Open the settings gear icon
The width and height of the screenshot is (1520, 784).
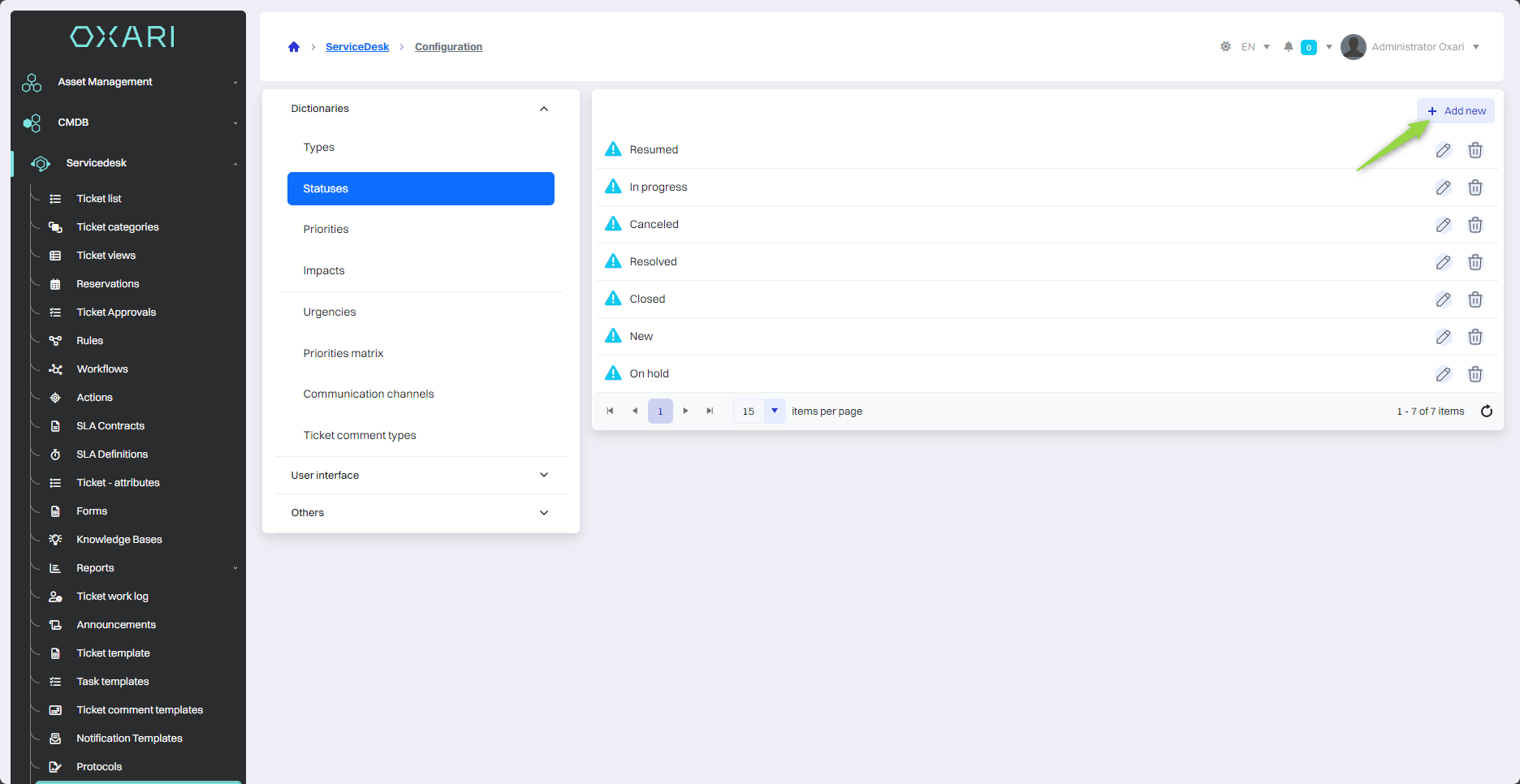(x=1225, y=47)
